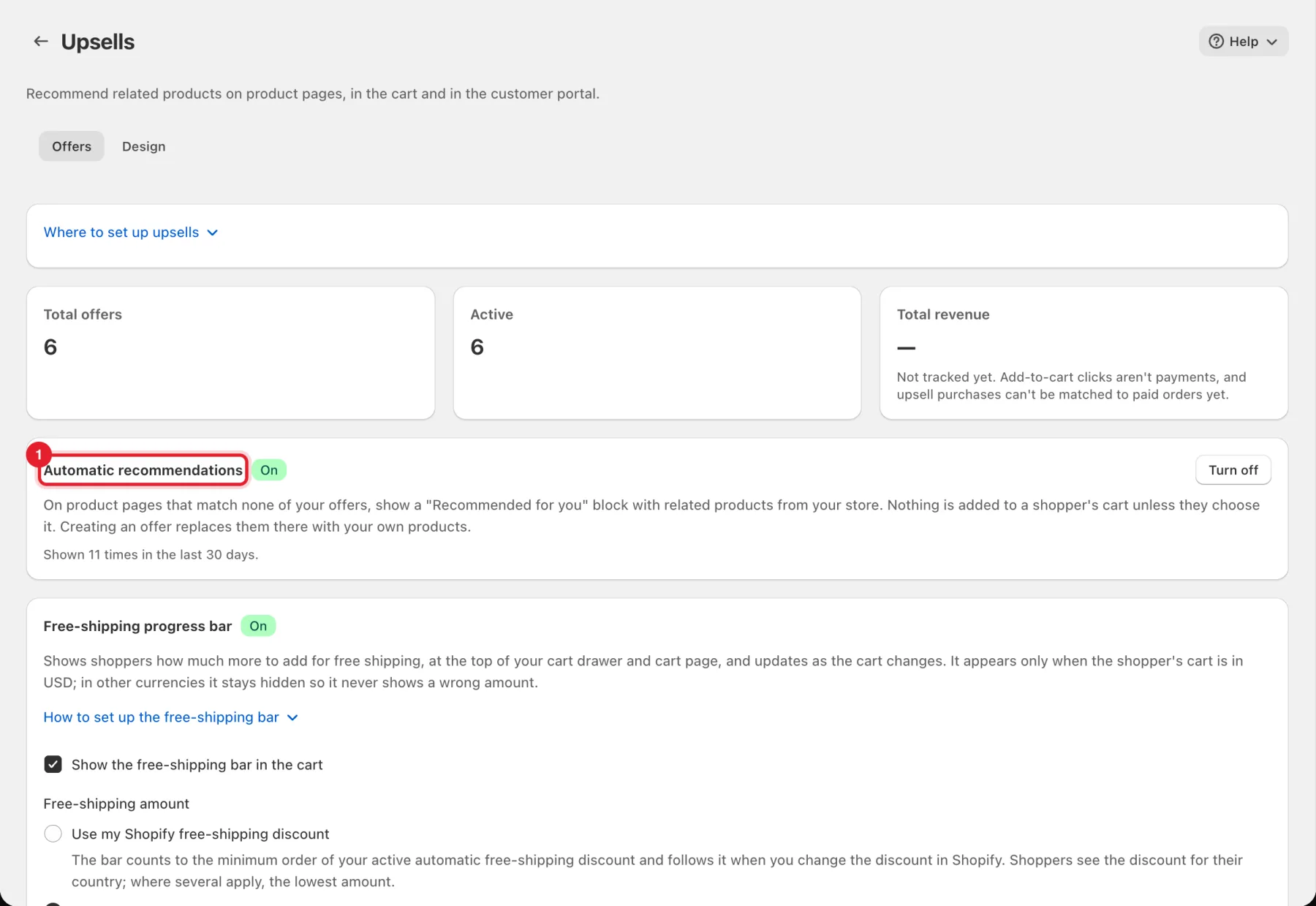Click the 'Upsells' page title
1316x906 pixels.
tap(98, 42)
